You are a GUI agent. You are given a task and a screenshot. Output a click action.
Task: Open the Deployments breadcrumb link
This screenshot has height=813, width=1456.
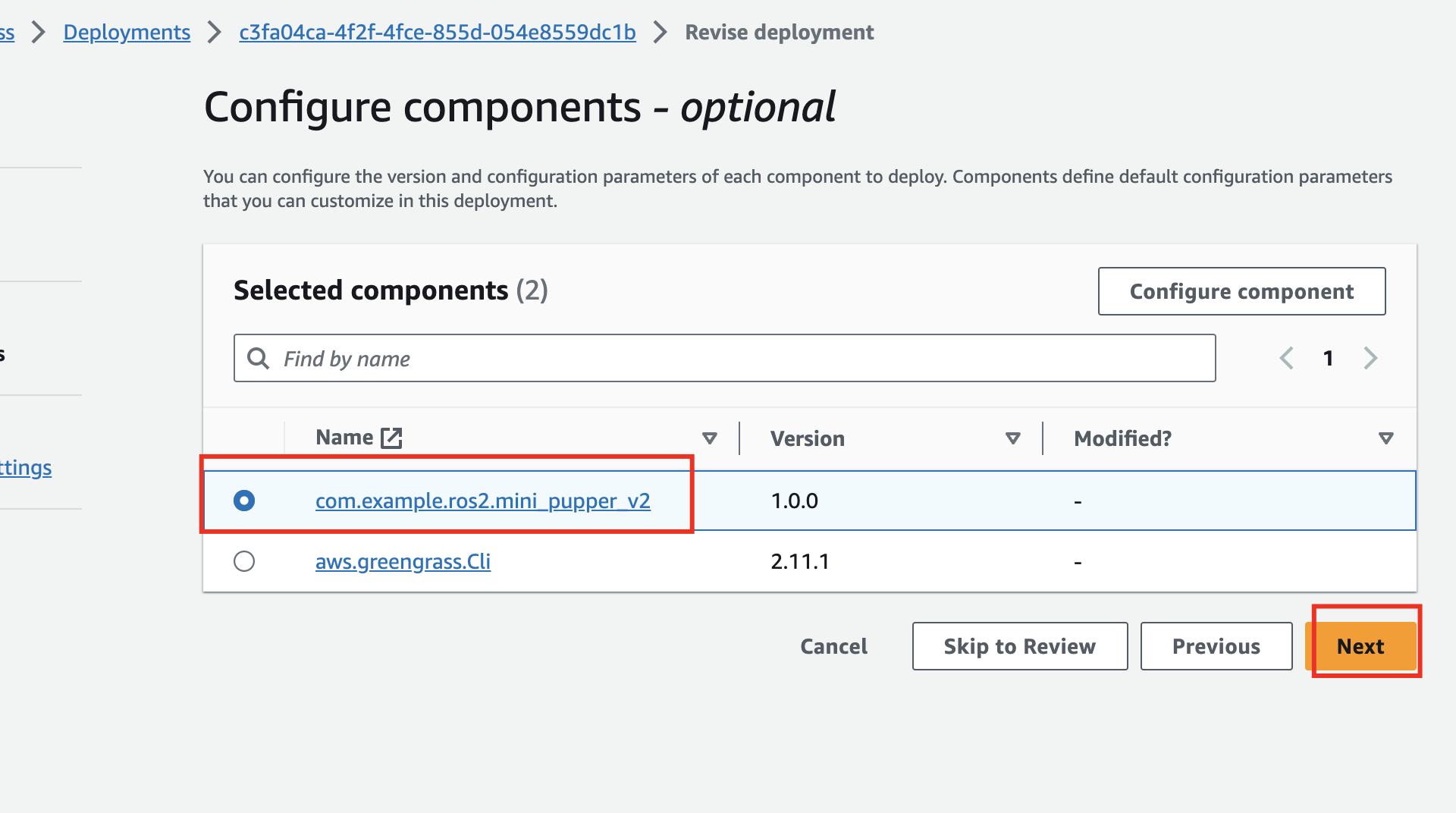pos(126,32)
